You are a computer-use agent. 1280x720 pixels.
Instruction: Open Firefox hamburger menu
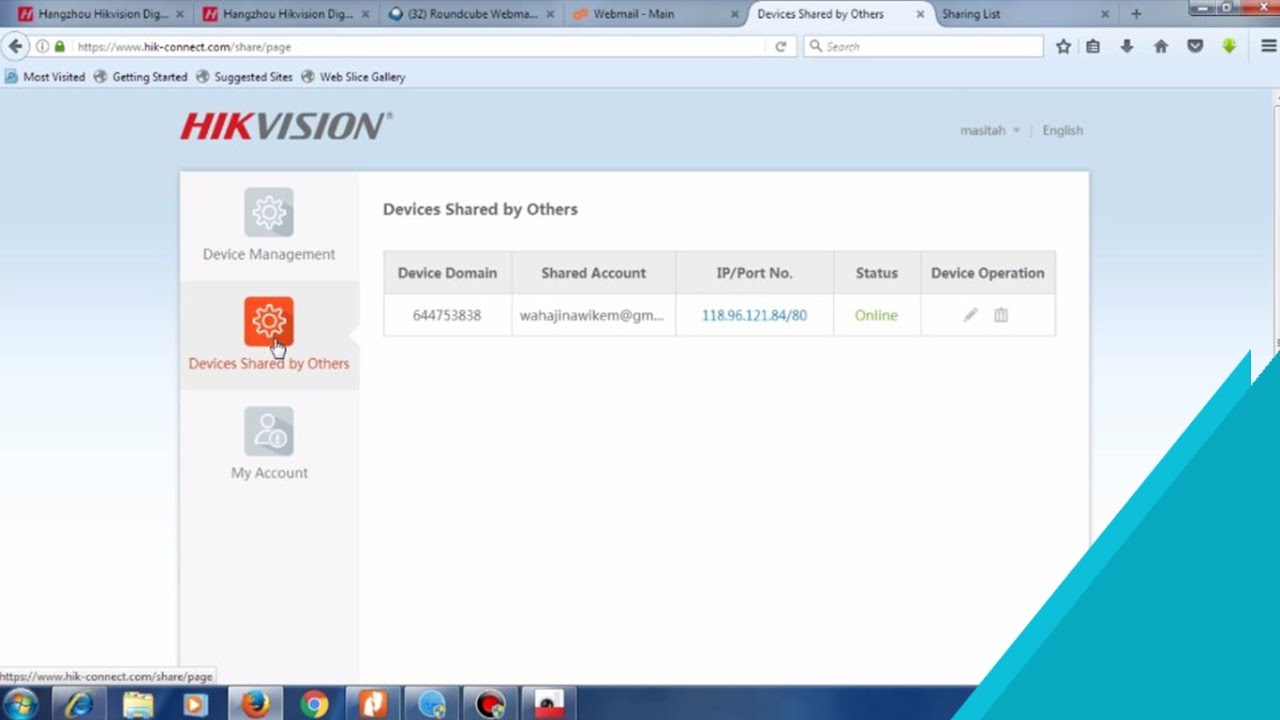1268,46
